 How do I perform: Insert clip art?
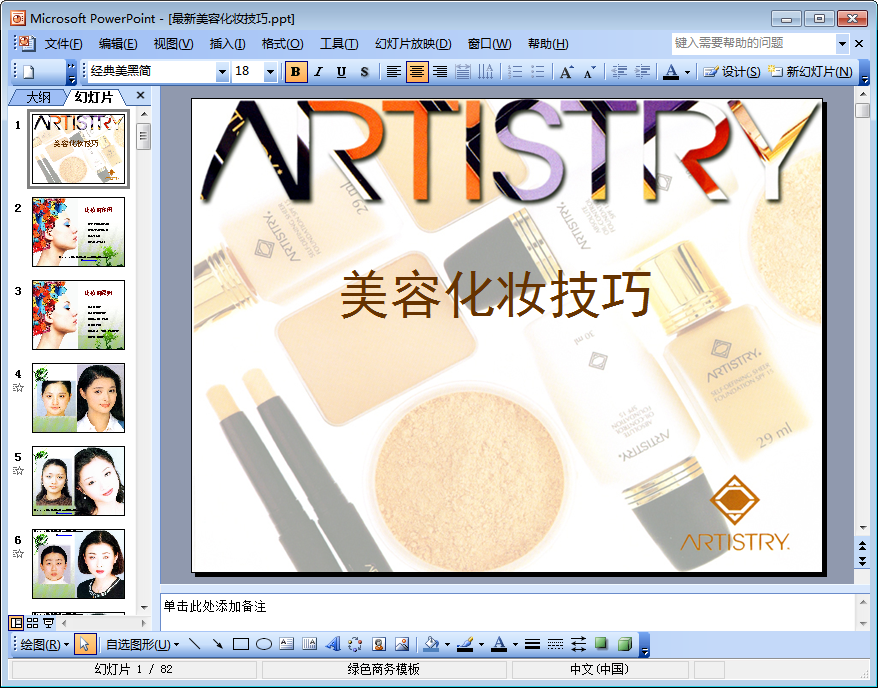click(x=379, y=644)
